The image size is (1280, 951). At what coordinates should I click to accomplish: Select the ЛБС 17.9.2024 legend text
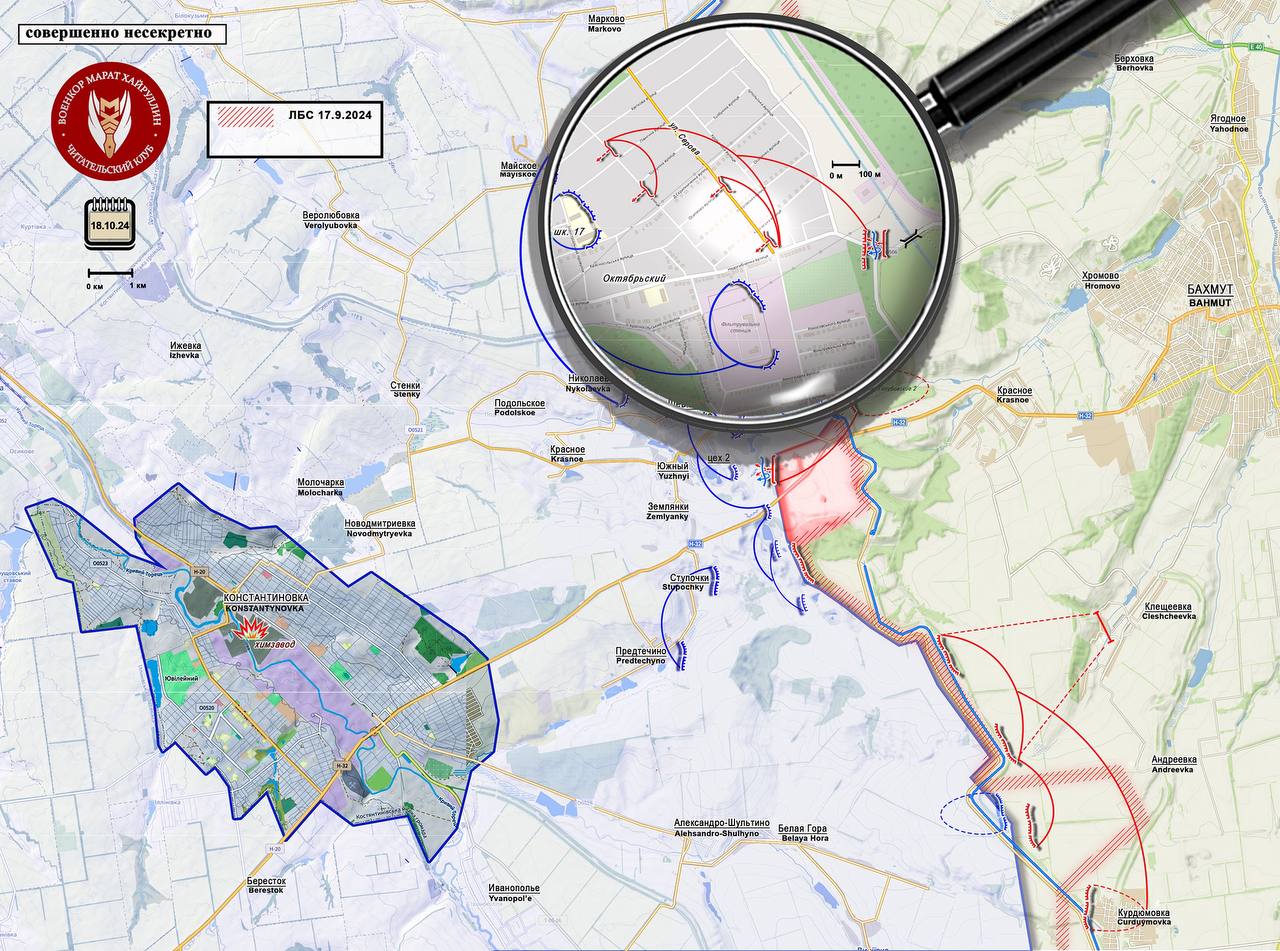click(x=330, y=117)
